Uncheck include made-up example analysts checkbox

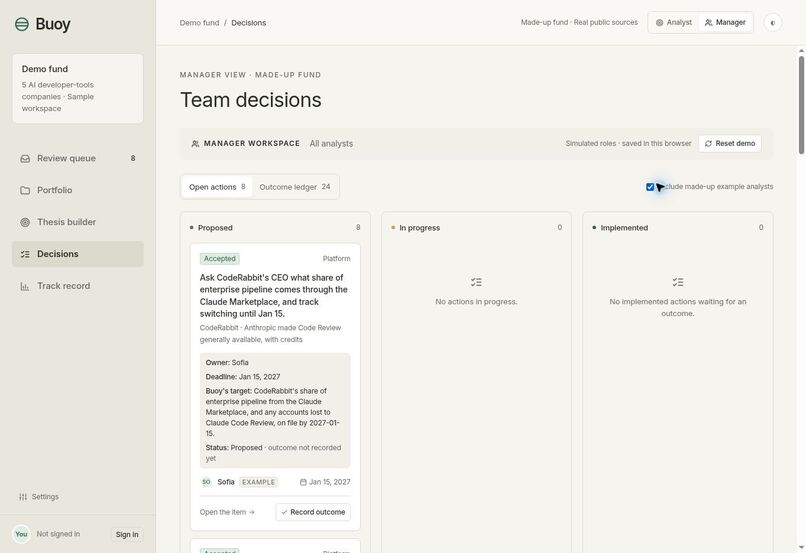tap(650, 187)
